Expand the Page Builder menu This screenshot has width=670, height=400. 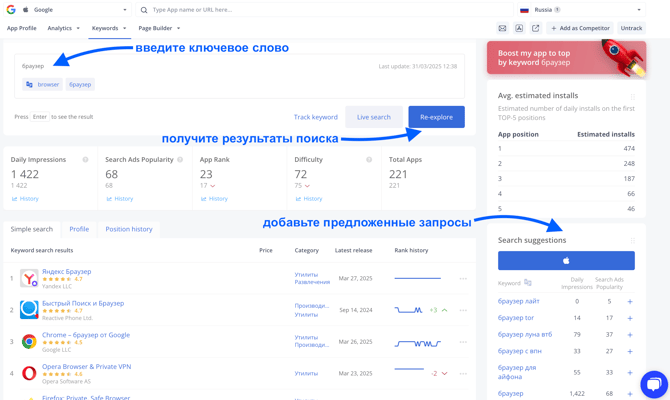pyautogui.click(x=159, y=28)
